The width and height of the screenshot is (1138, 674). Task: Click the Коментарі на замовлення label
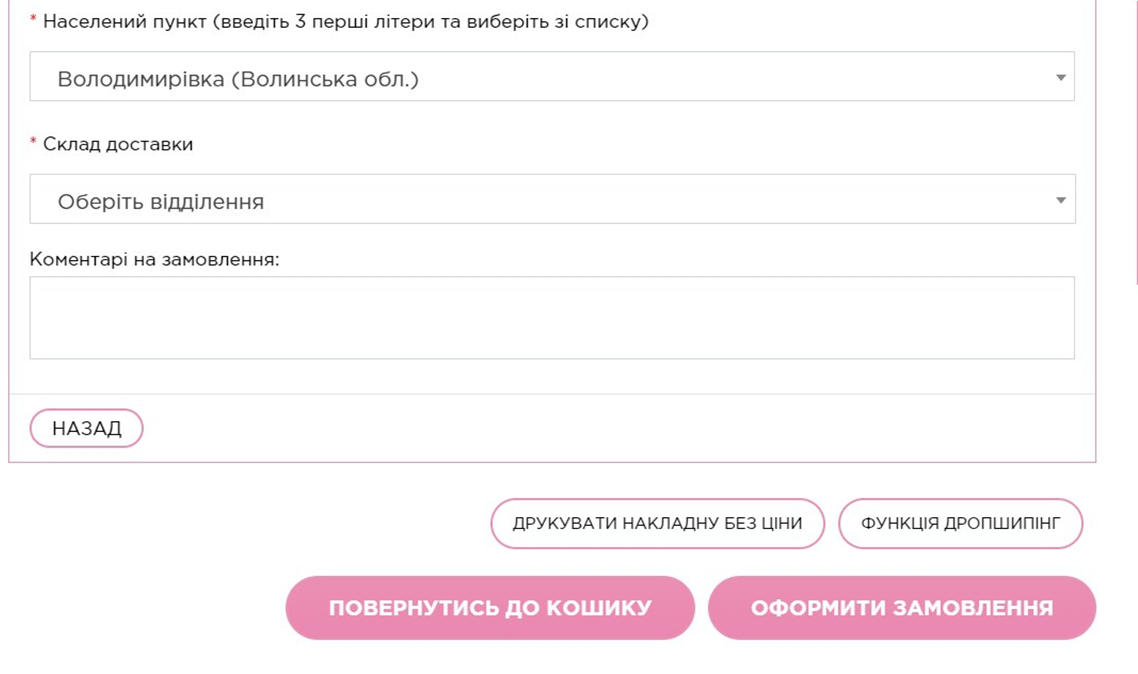[x=154, y=260]
